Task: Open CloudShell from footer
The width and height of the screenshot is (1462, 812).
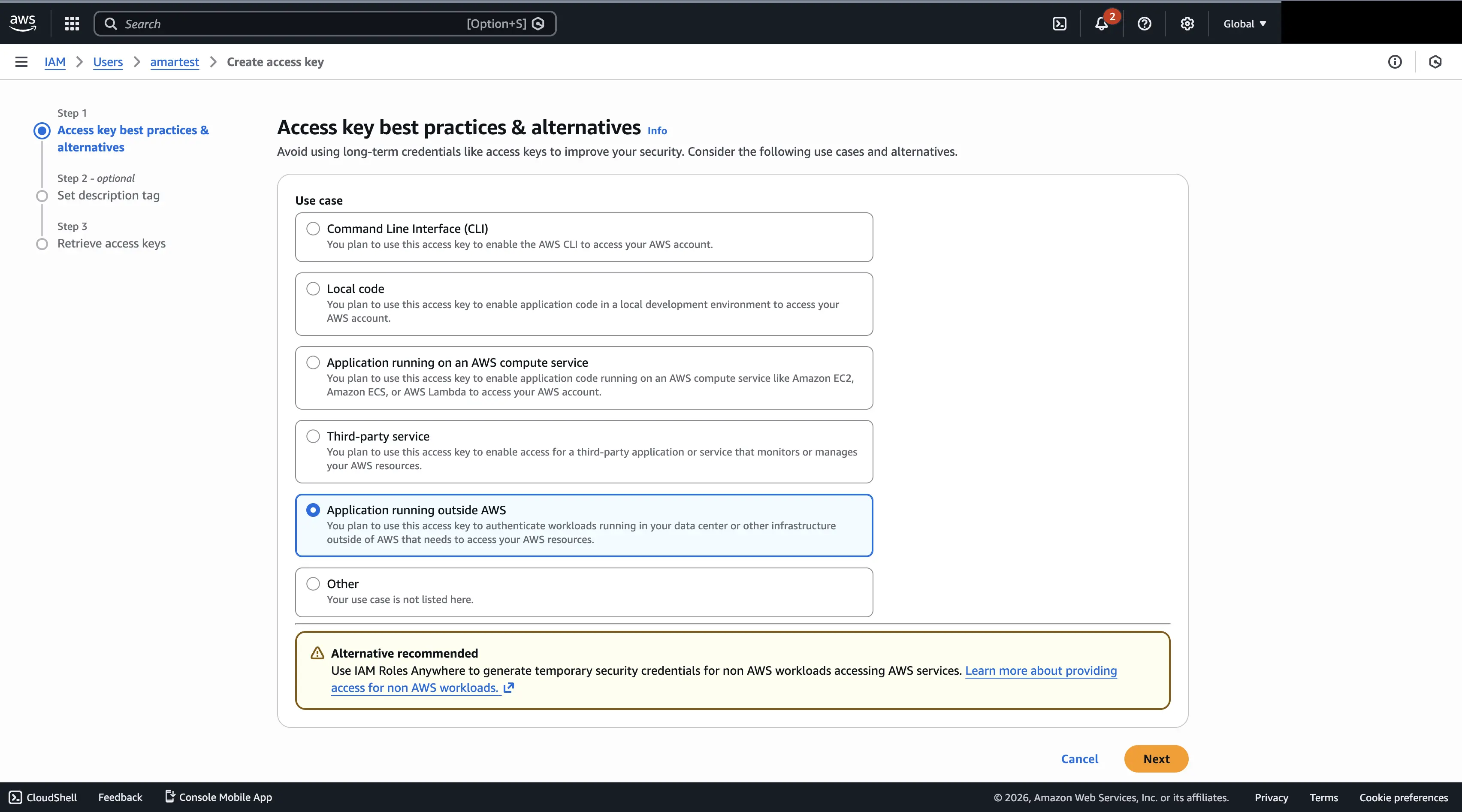Action: pos(43,797)
